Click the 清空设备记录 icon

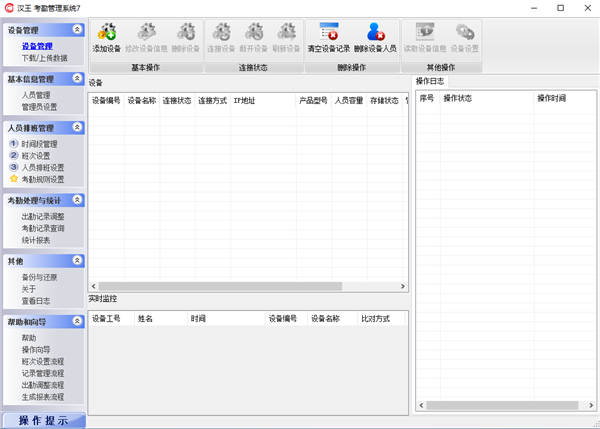[329, 32]
